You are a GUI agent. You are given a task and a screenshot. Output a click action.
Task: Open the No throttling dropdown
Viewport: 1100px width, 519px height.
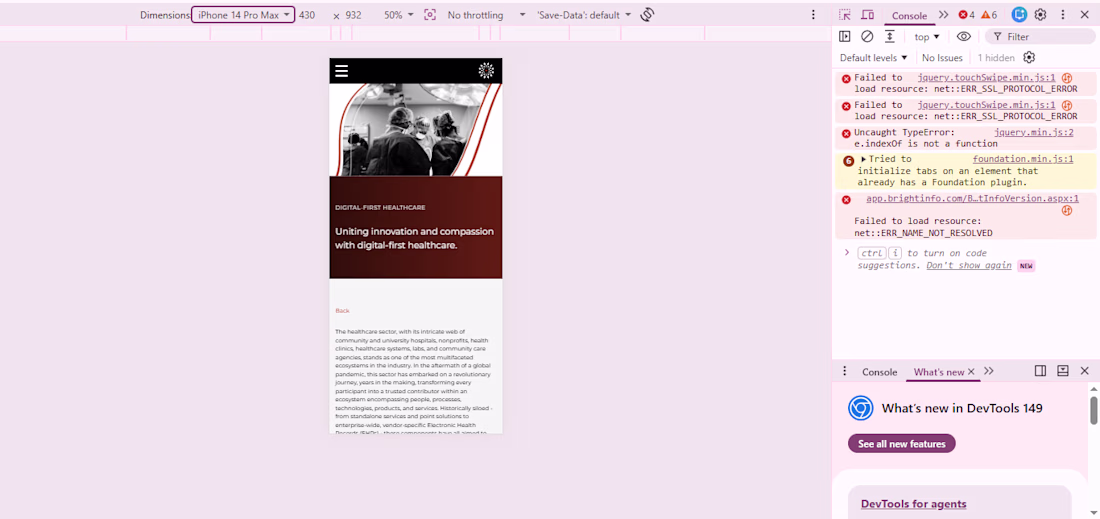[486, 15]
